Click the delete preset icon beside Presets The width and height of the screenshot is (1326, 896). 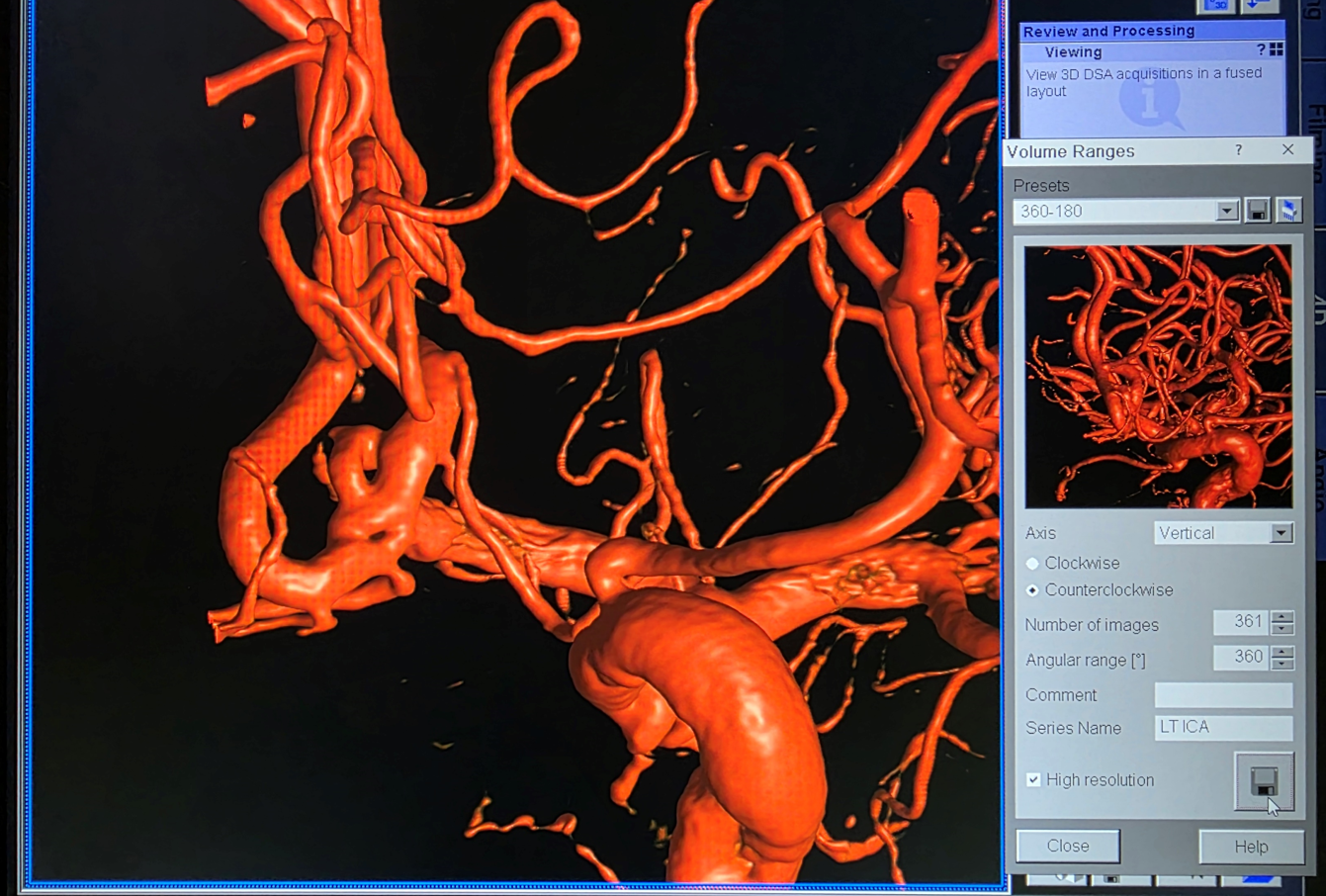click(1287, 211)
